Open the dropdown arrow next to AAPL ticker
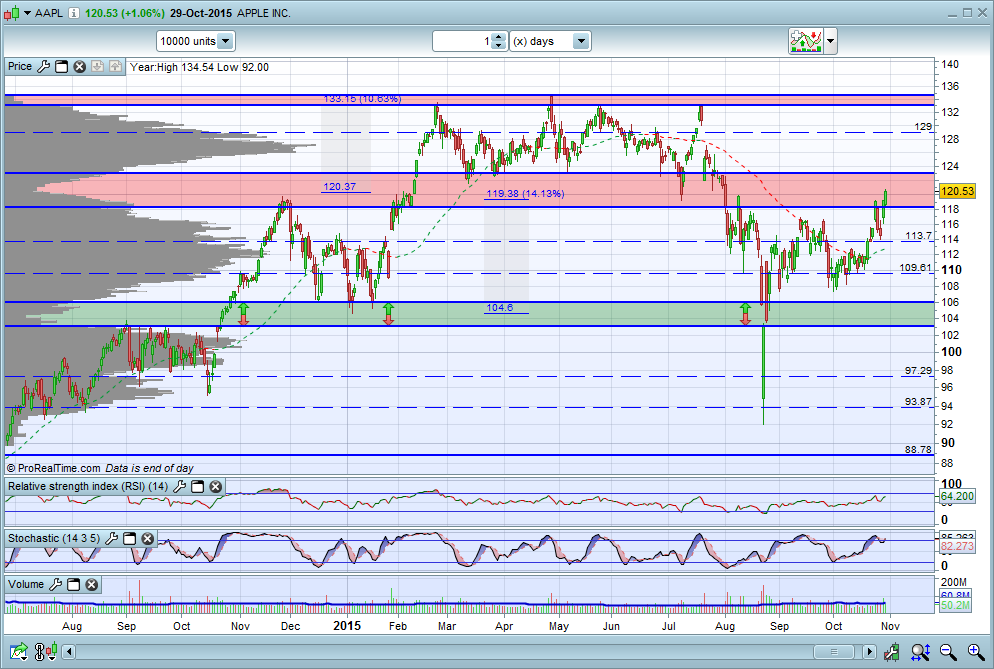The height and width of the screenshot is (669, 994). click(27, 13)
